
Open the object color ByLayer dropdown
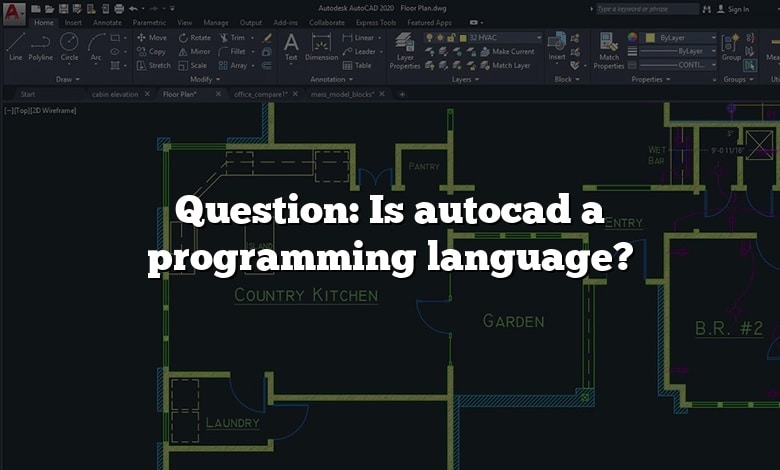pyautogui.click(x=713, y=37)
